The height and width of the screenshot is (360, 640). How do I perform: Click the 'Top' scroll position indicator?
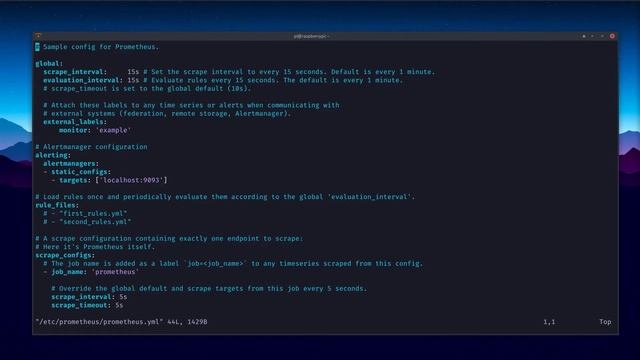605,322
